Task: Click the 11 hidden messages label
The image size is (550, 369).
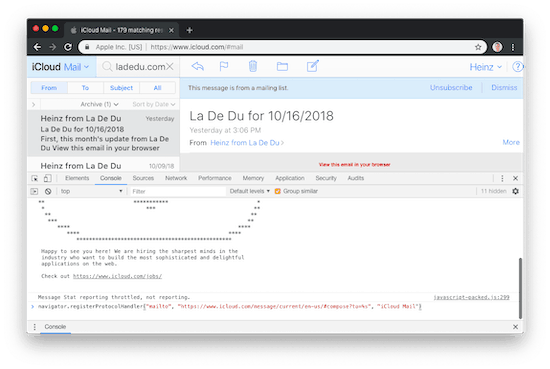Action: (494, 191)
